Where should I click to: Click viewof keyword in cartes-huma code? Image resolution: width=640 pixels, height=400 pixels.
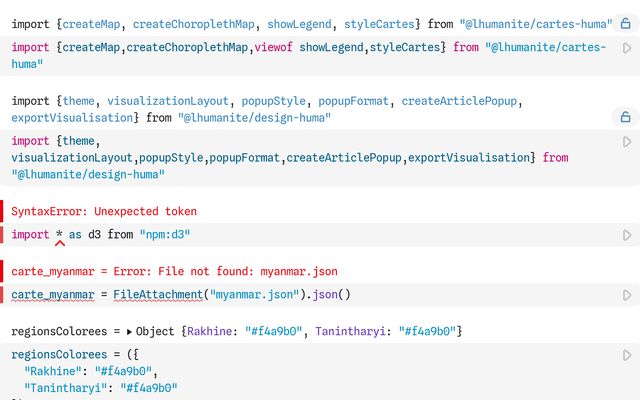point(273,47)
